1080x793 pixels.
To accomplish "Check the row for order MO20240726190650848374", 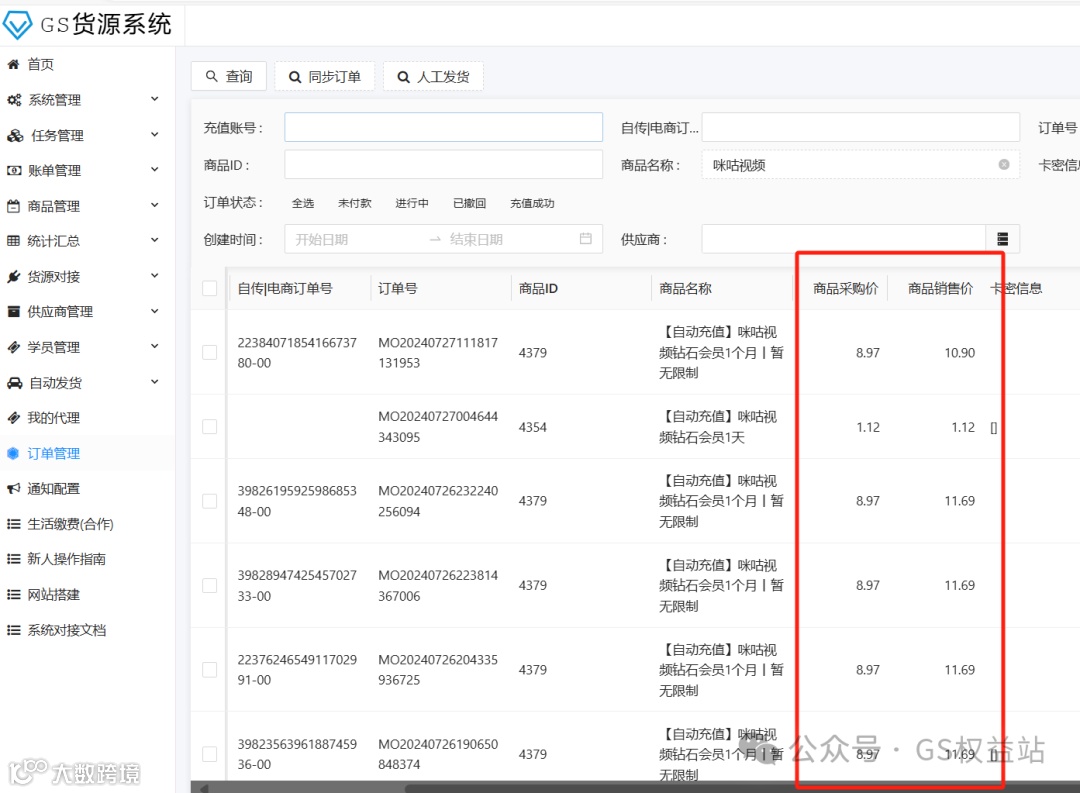I will click(x=209, y=754).
